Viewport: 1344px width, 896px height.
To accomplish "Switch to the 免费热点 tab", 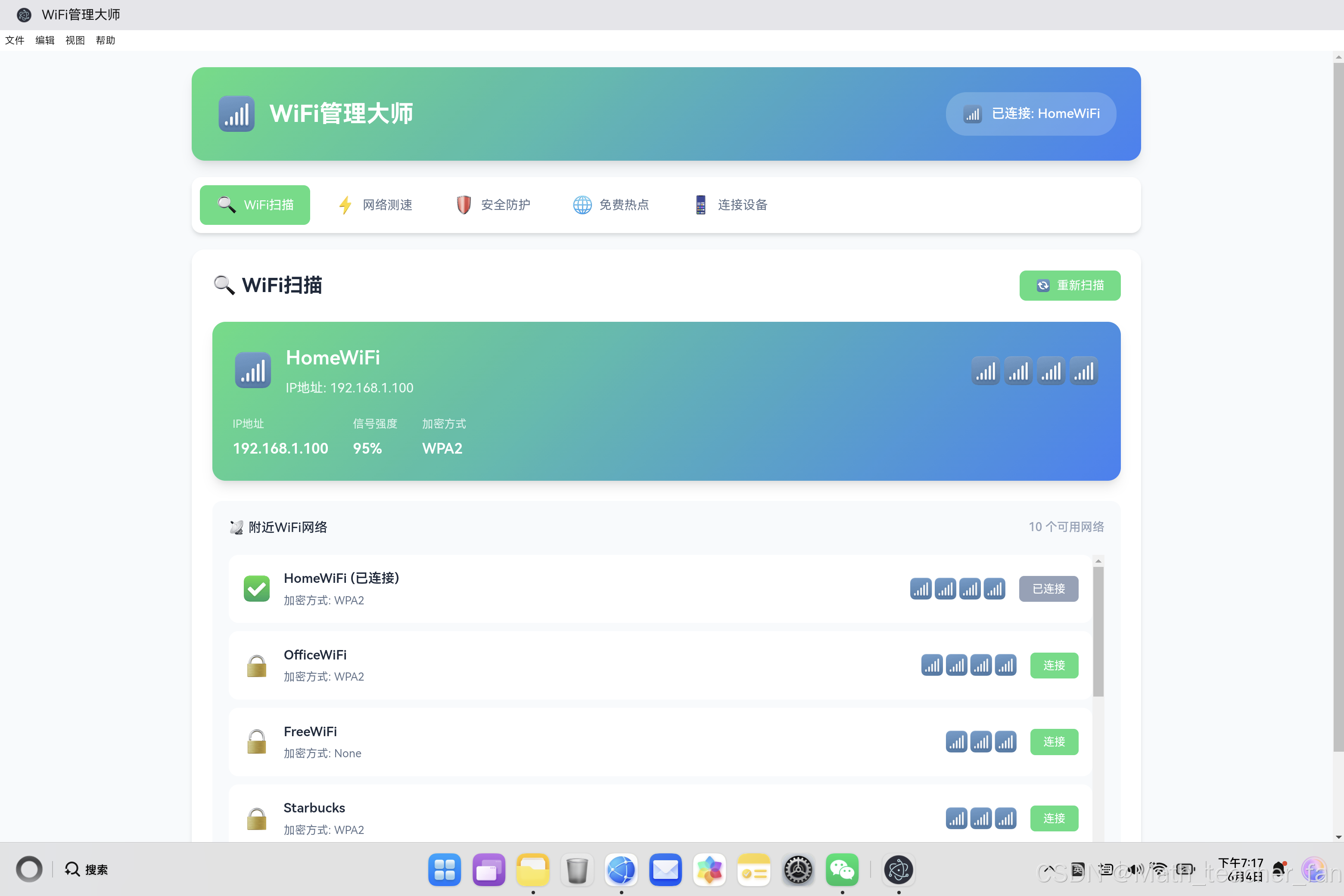I will tap(611, 205).
